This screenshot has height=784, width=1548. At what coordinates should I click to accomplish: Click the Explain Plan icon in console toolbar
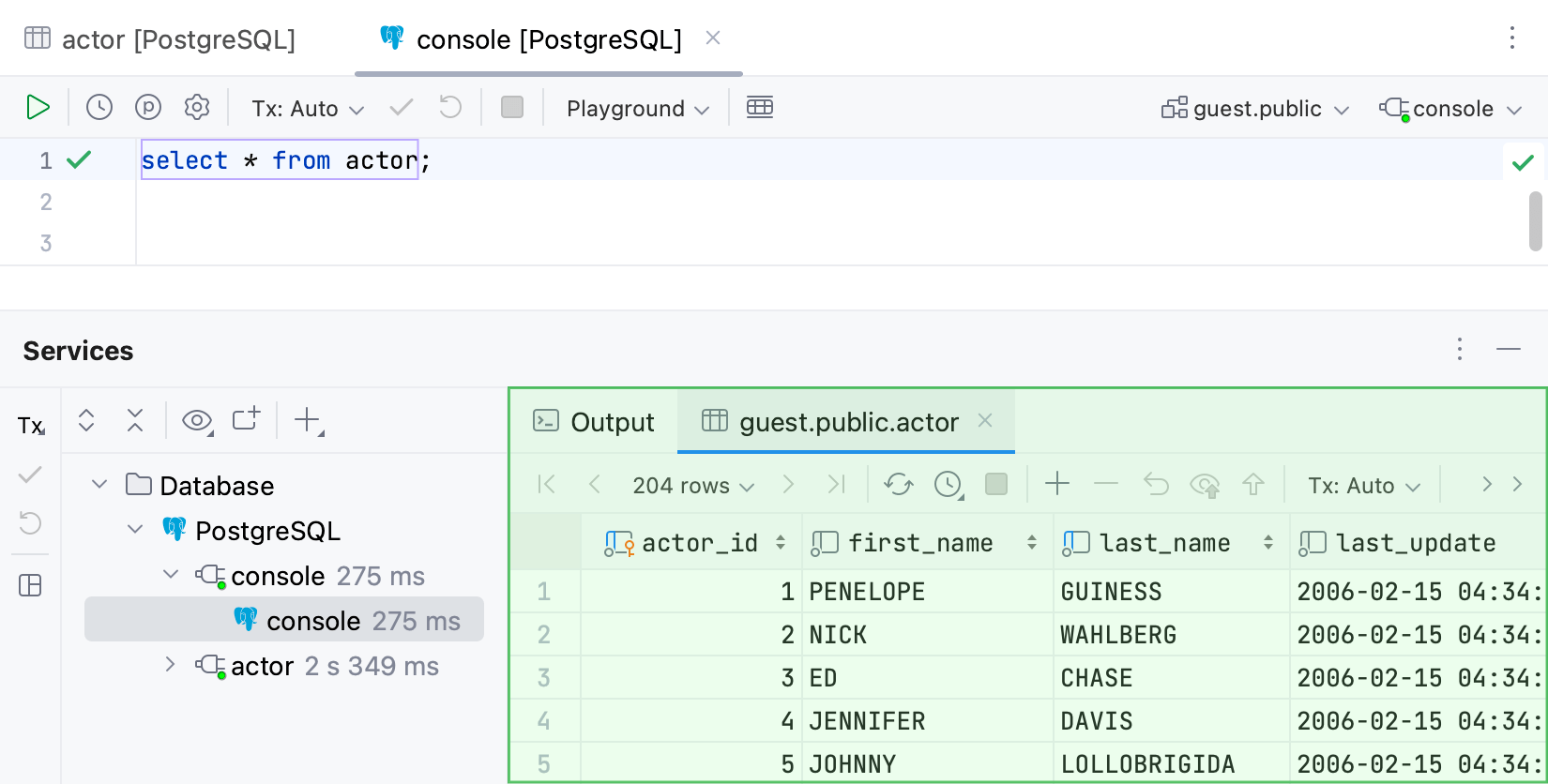coord(148,108)
